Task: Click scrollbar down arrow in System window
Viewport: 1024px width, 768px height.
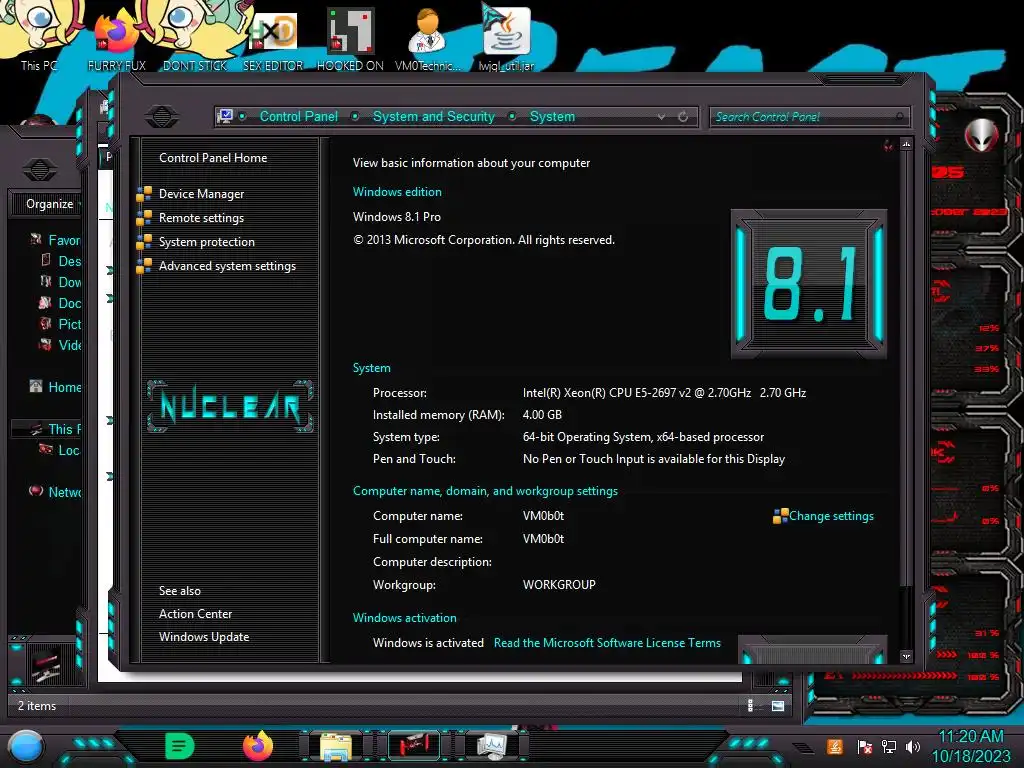Action: coord(906,656)
